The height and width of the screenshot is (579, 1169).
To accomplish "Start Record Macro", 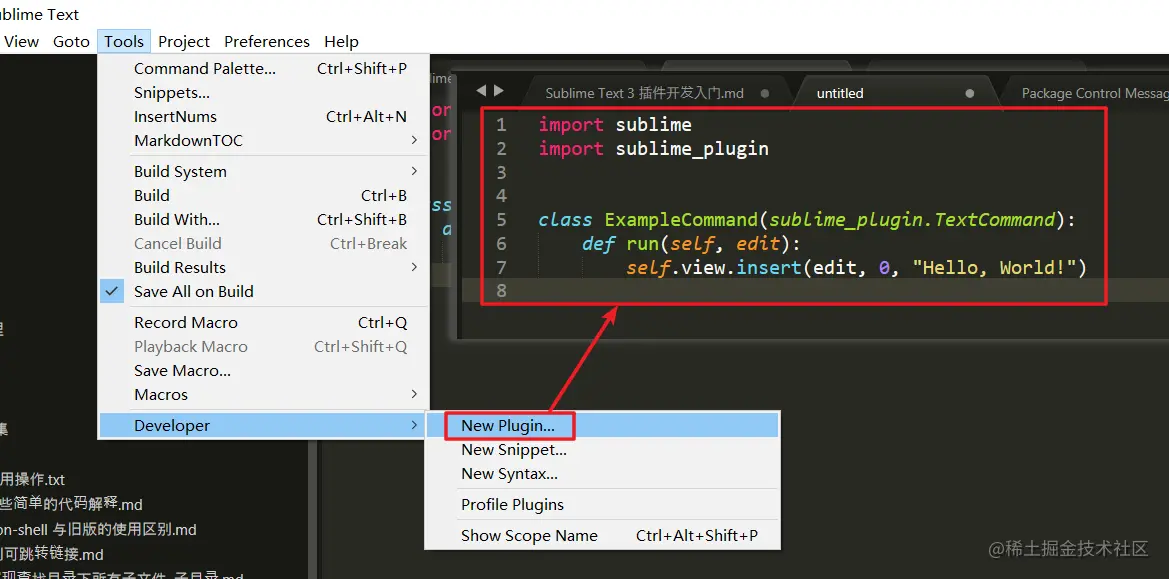I will 263,323.
